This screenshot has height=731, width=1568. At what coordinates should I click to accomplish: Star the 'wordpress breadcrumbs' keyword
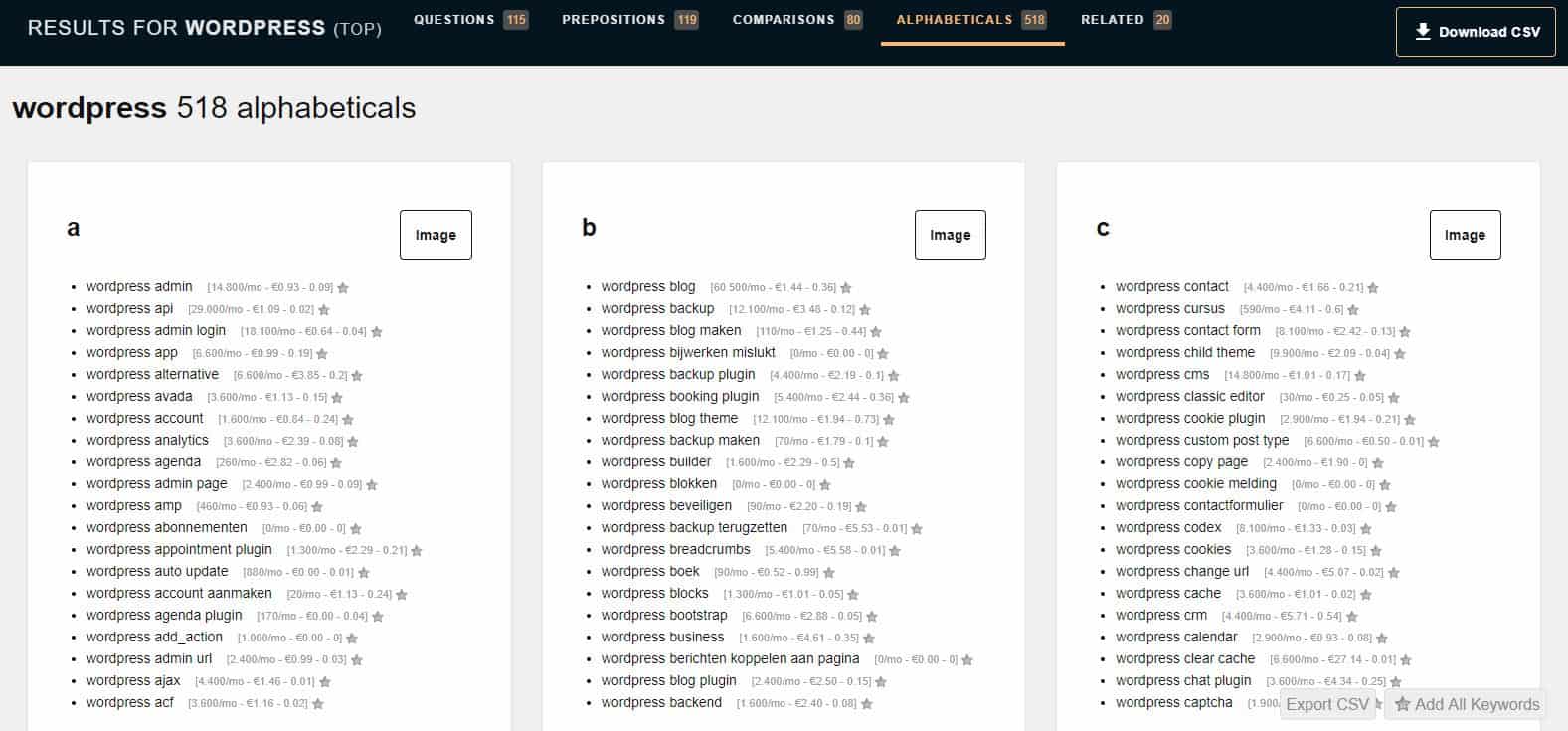tap(895, 551)
